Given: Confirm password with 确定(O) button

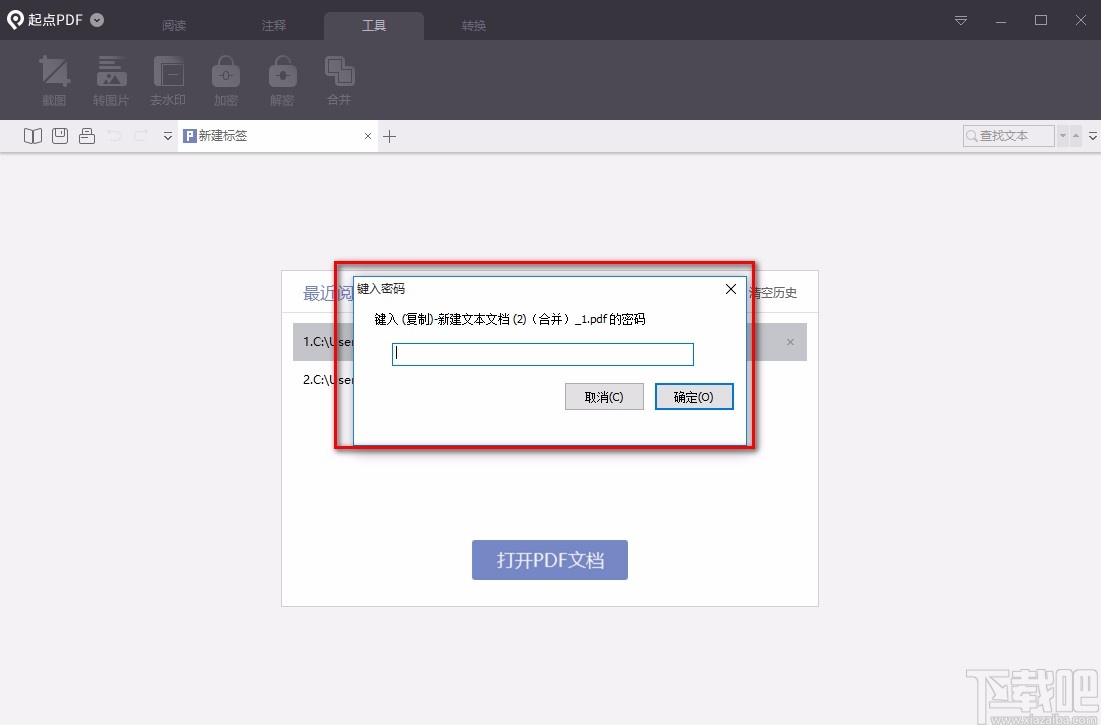Looking at the screenshot, I should coord(694,396).
